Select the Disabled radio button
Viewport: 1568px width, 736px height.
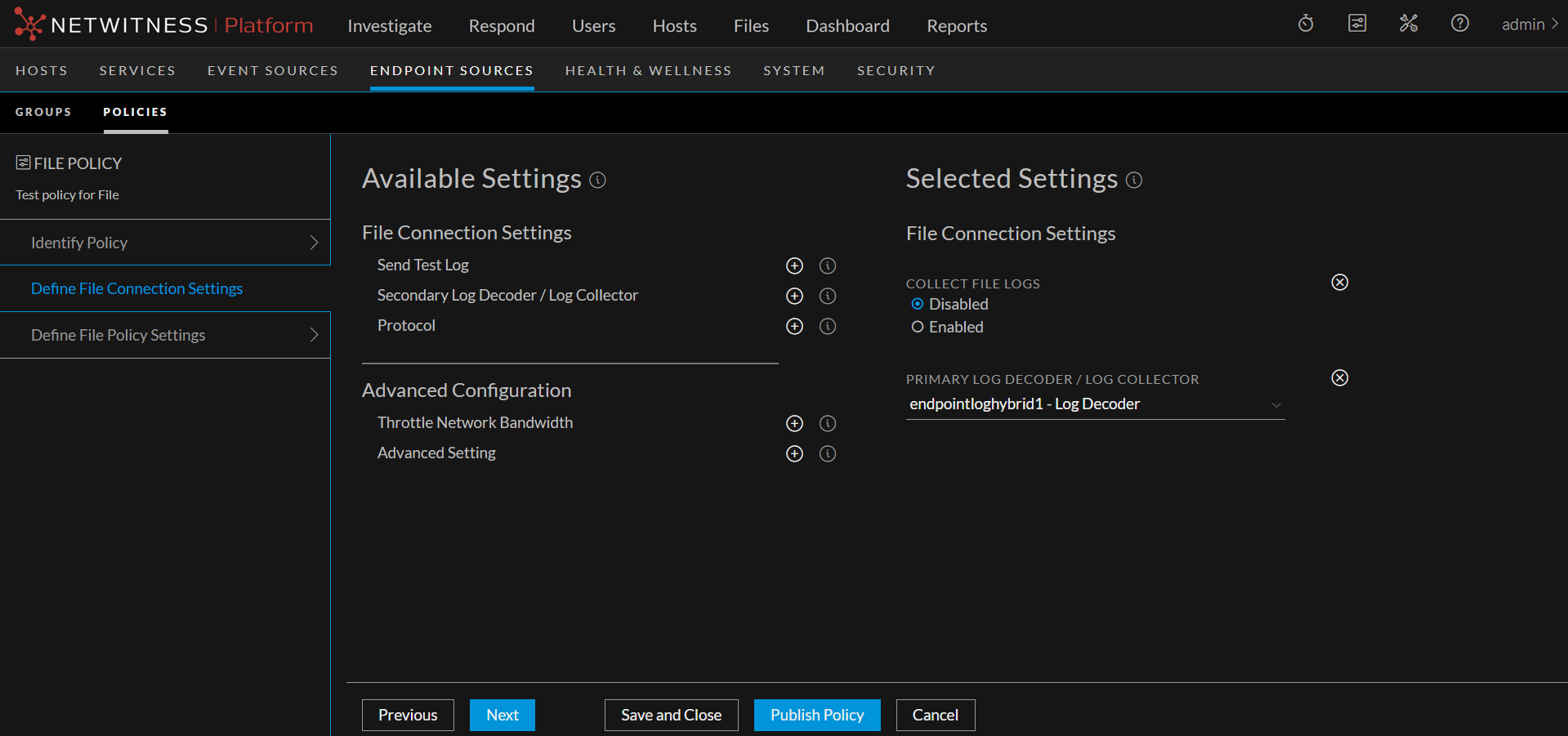918,304
